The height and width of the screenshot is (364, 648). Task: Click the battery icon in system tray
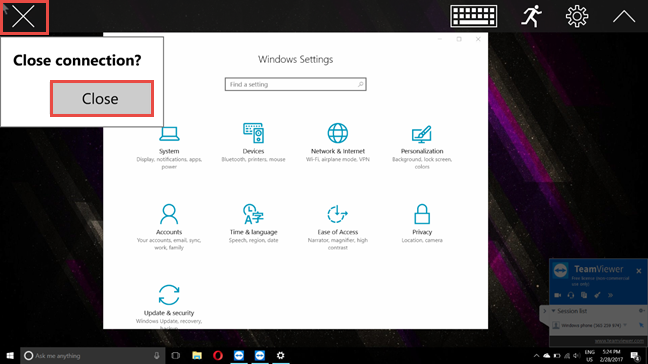[557, 355]
